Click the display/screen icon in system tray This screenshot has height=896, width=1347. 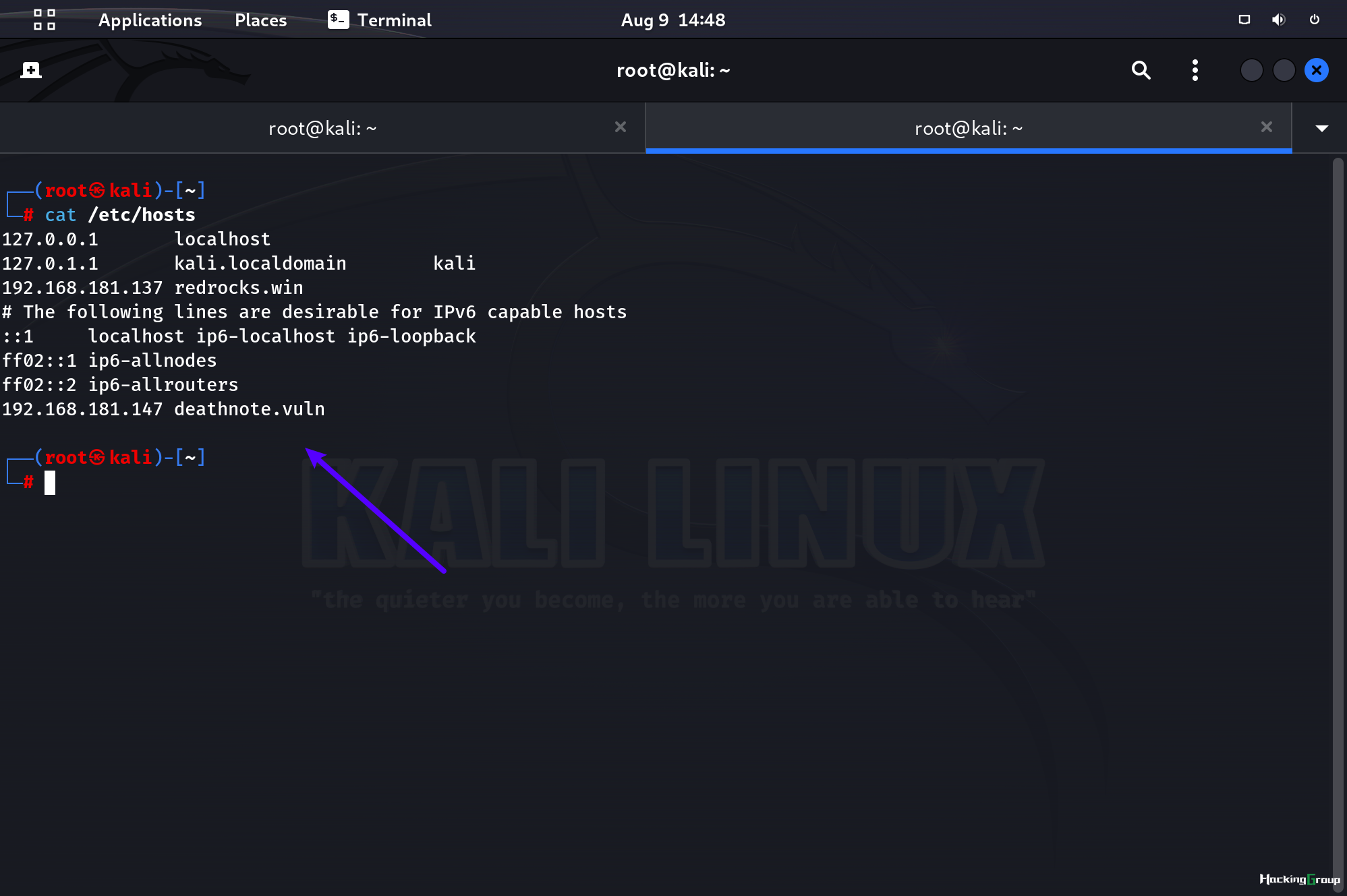[1244, 20]
